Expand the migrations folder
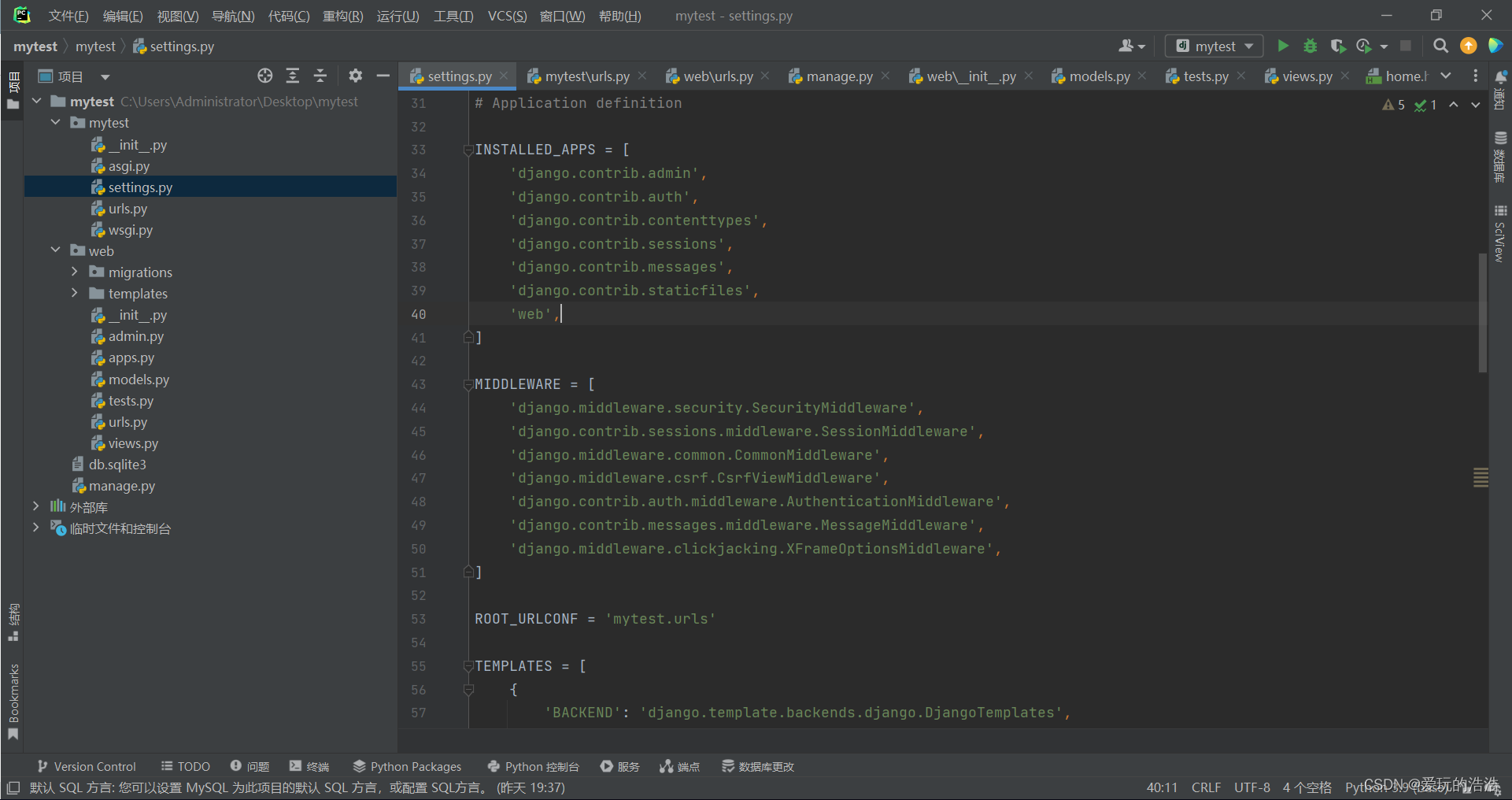 pos(75,272)
